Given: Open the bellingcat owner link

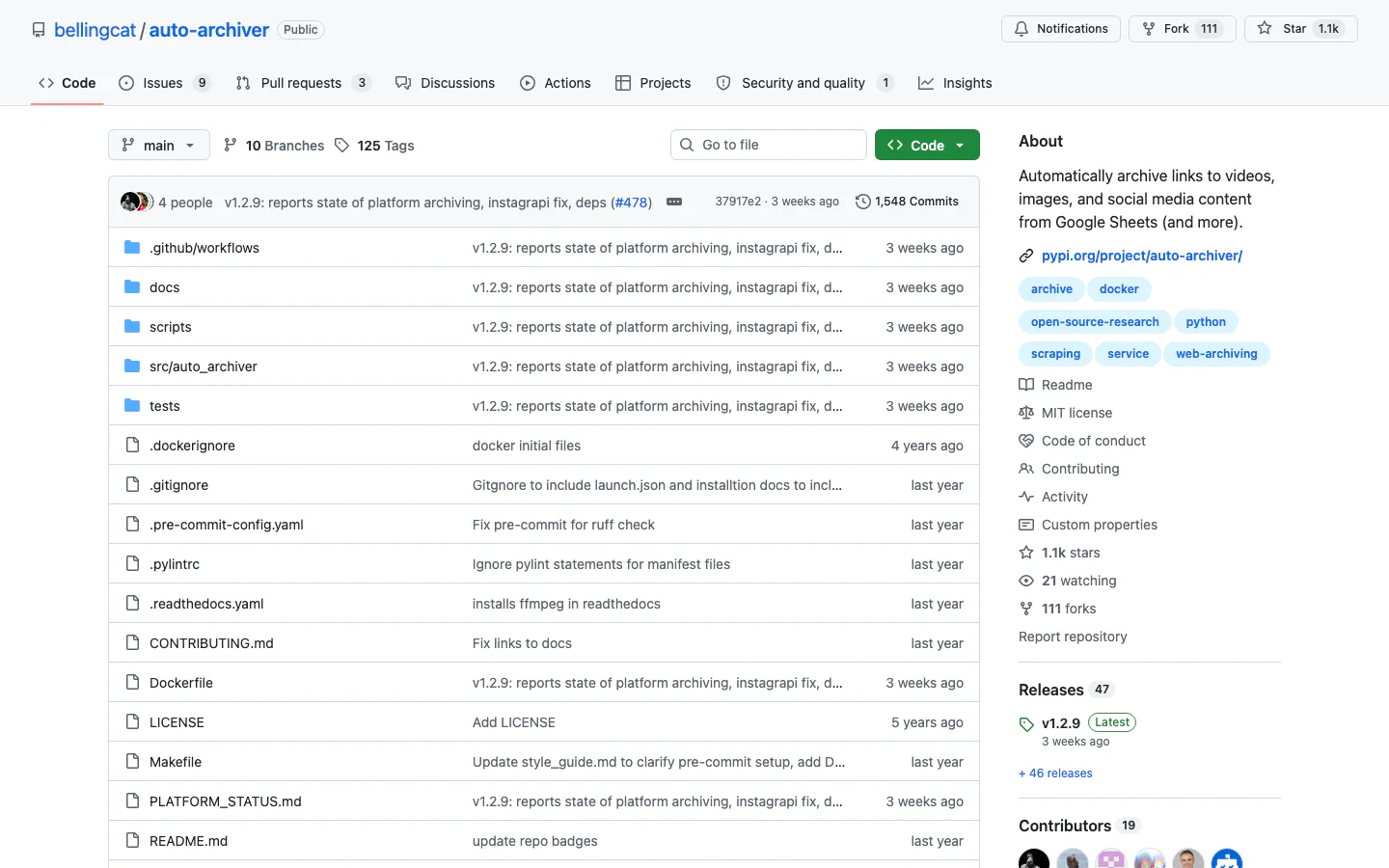Looking at the screenshot, I should coord(95,30).
